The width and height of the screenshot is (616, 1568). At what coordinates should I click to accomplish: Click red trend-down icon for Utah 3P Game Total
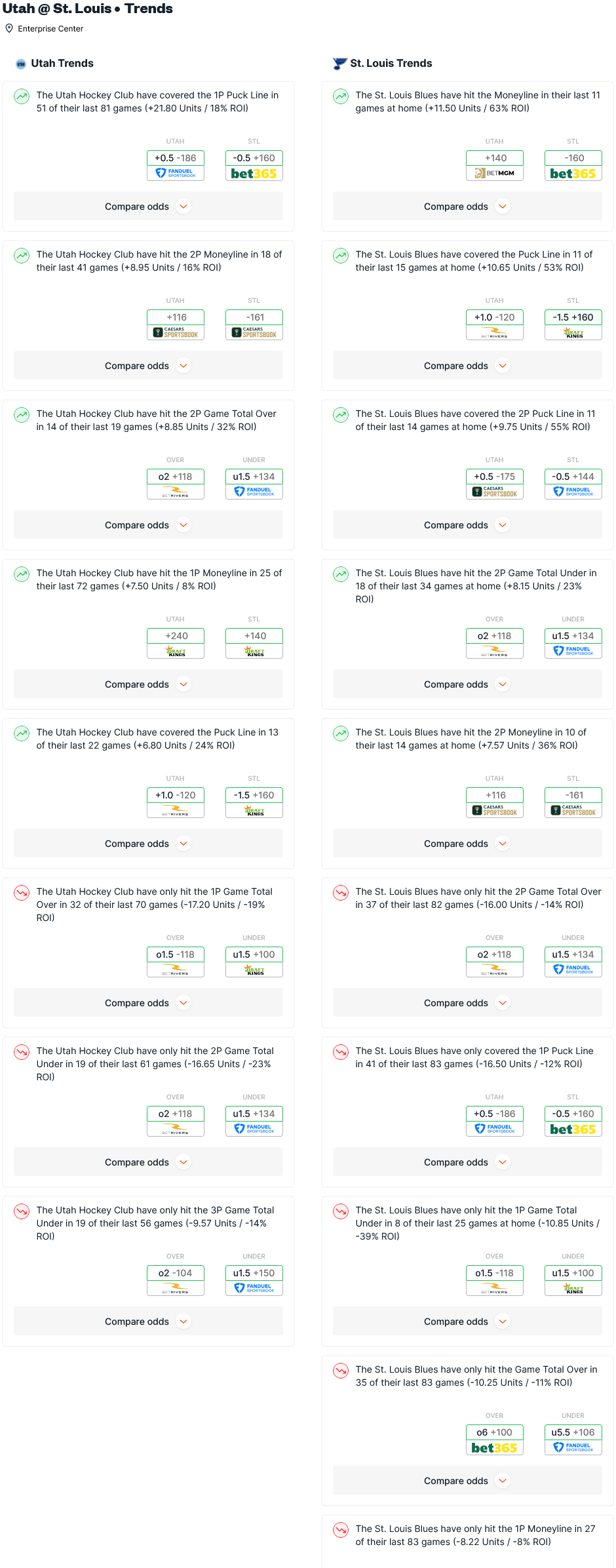[22, 1211]
